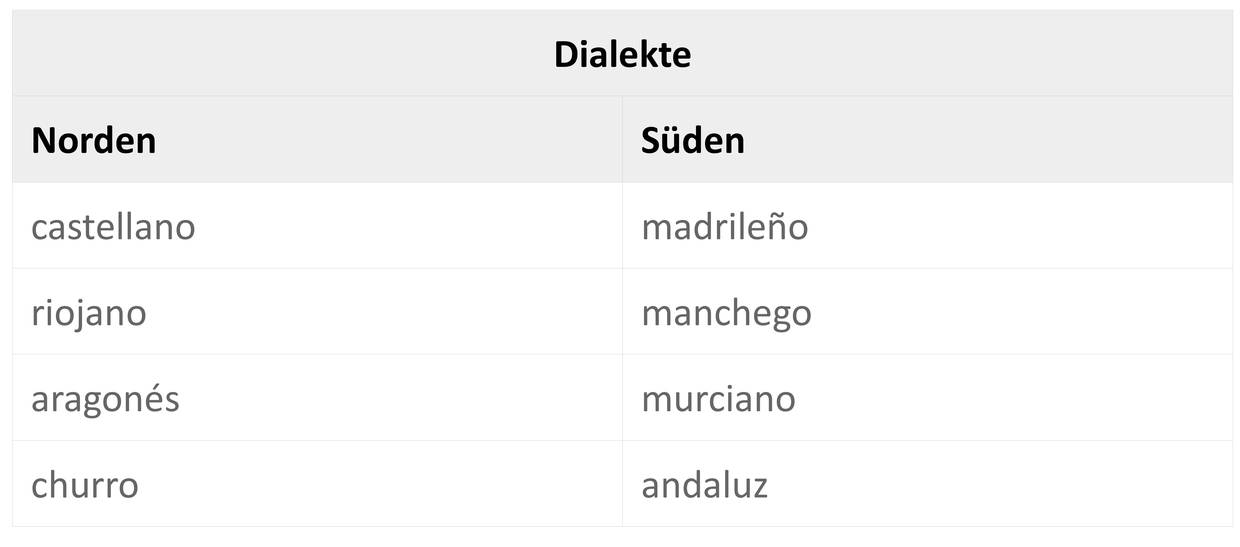Click the first dialect listed under Süden
The height and width of the screenshot is (547, 1240).
724,227
